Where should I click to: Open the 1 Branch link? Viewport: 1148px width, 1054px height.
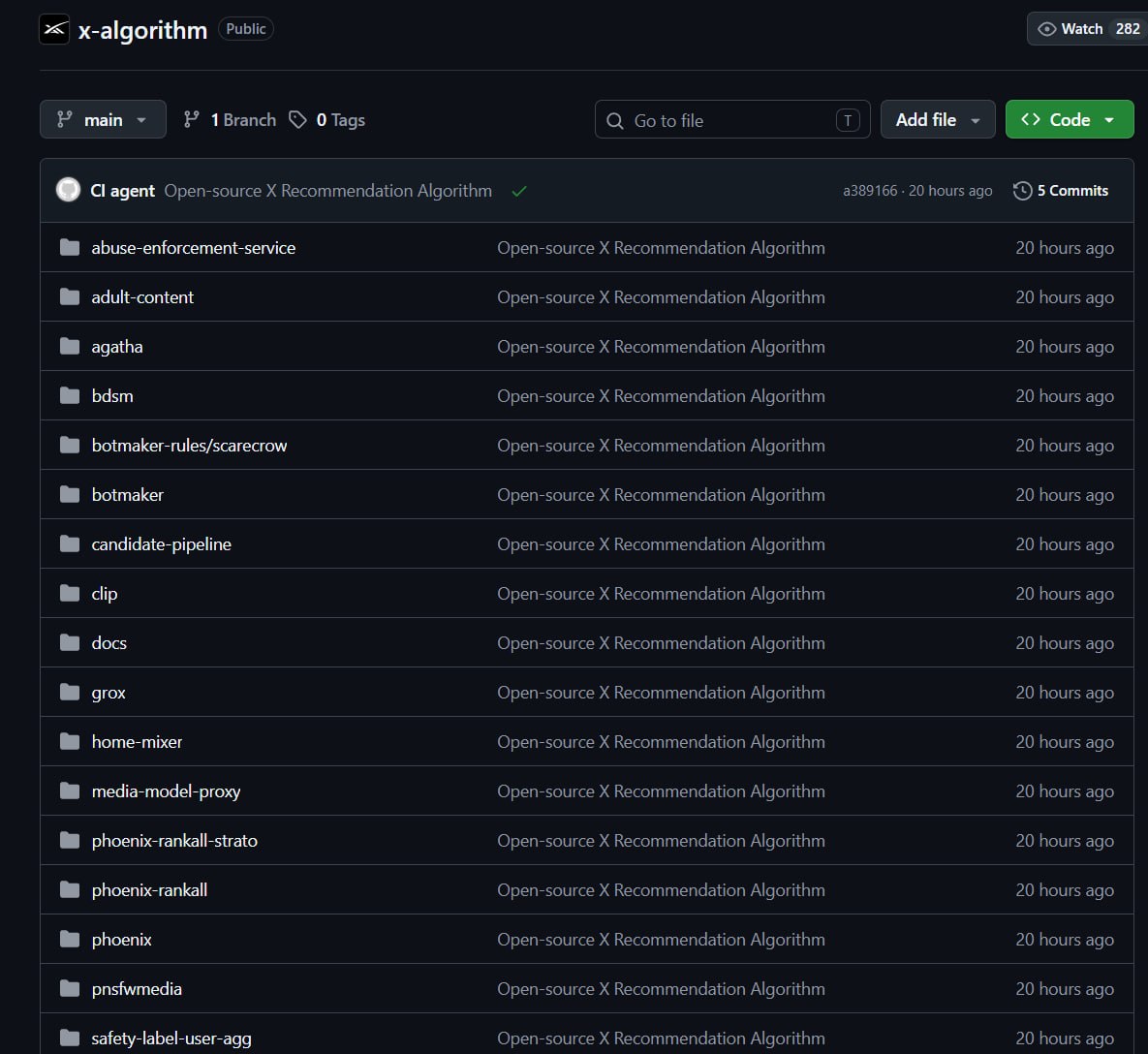pos(230,120)
